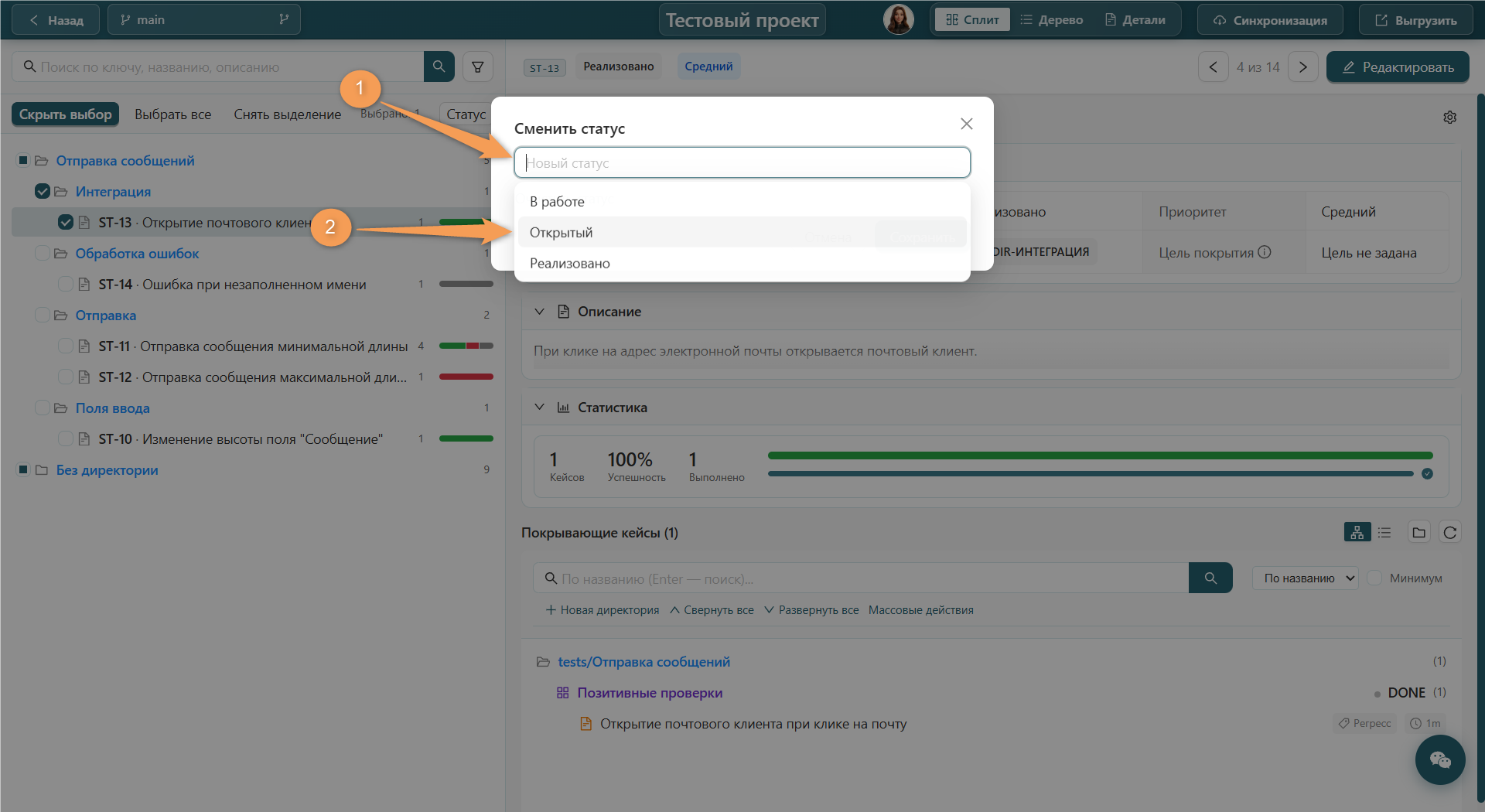Click the ST-11 status progress bar
The height and width of the screenshot is (812, 1485).
point(466,346)
